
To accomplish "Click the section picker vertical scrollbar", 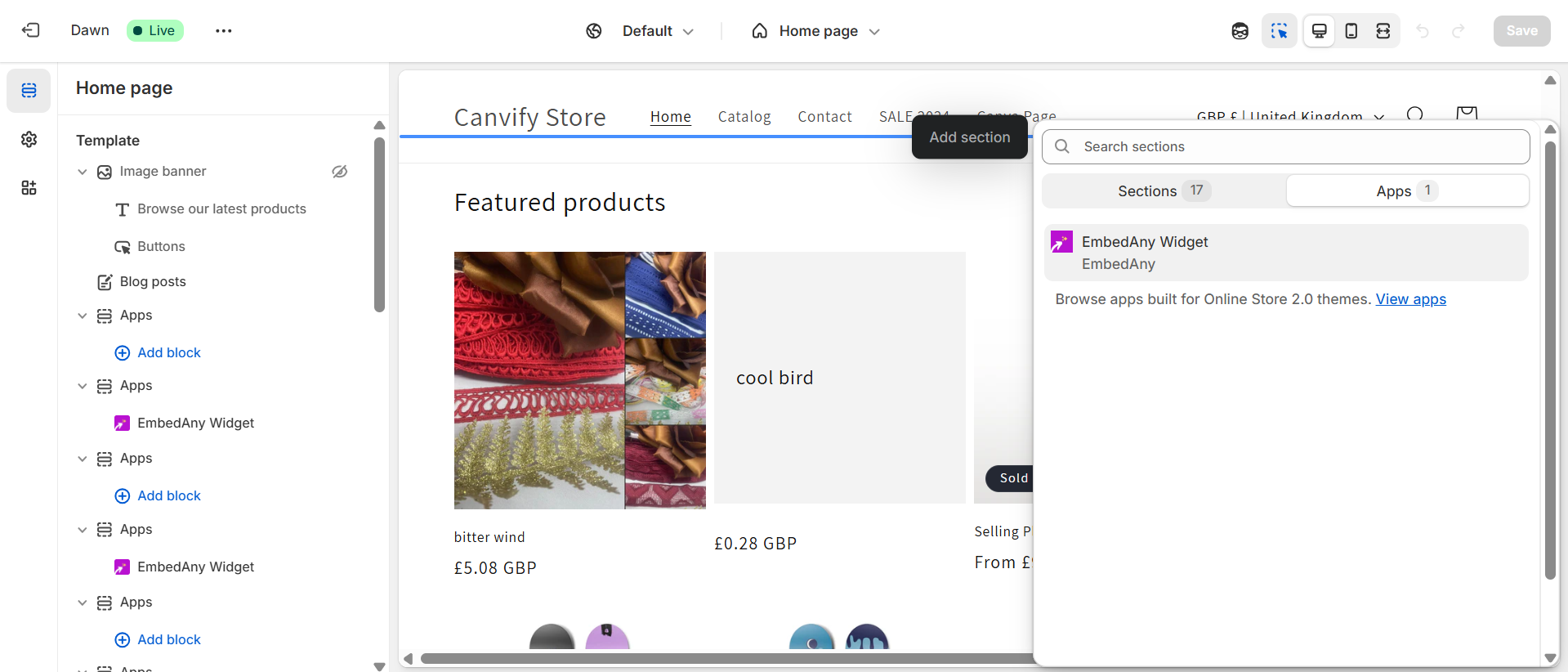I will [1550, 360].
